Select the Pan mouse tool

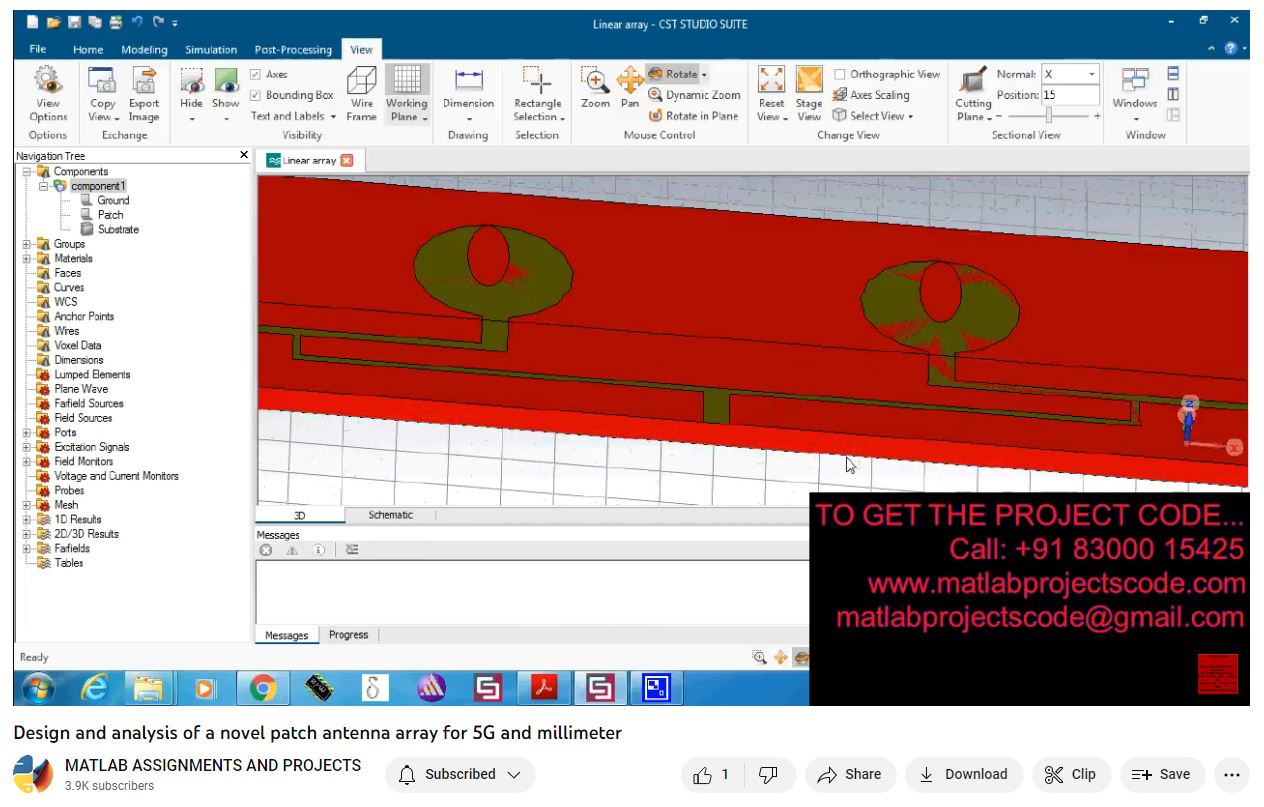[629, 88]
